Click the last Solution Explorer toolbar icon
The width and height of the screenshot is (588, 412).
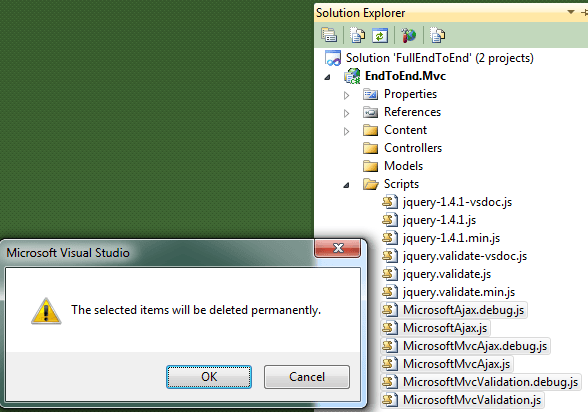(437, 35)
